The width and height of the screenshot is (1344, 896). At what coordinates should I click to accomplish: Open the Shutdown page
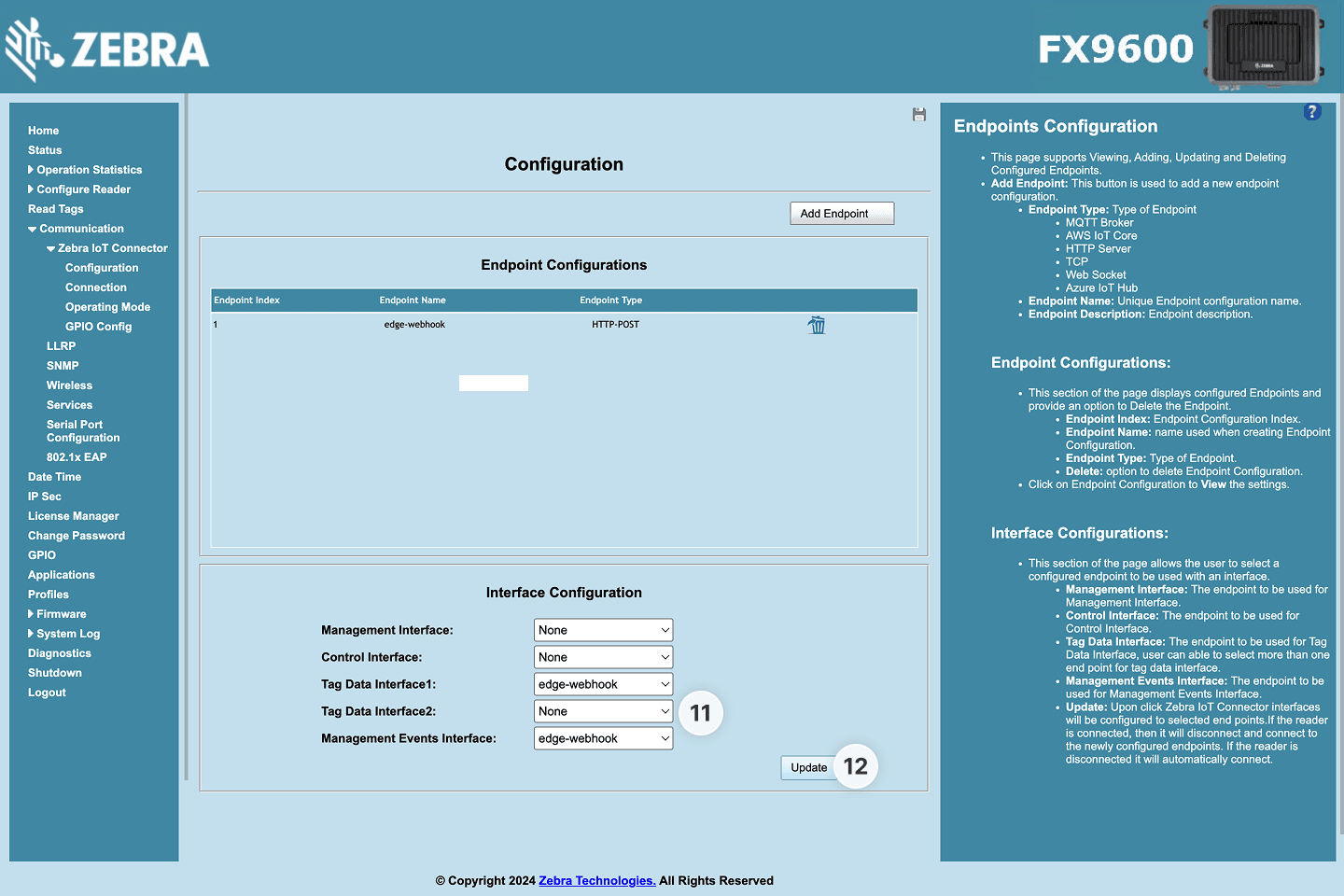click(x=55, y=673)
